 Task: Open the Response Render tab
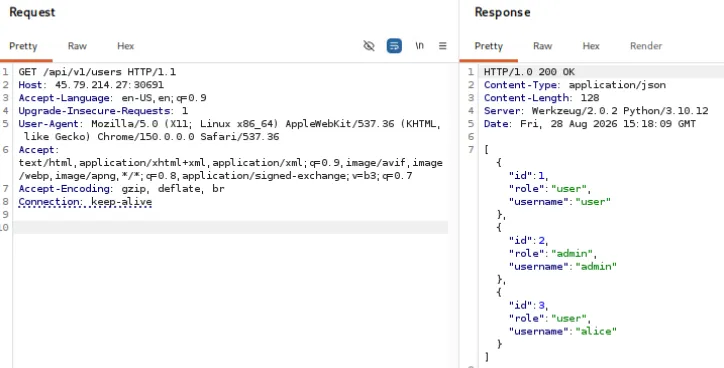(x=646, y=46)
